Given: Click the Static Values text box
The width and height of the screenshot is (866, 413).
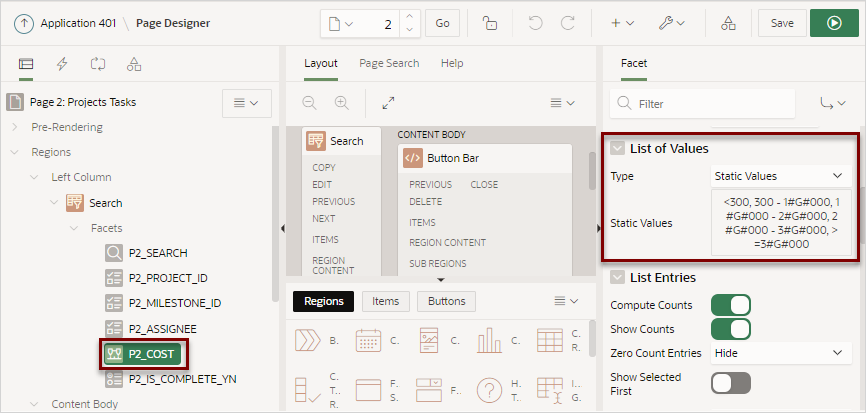Looking at the screenshot, I should [781, 223].
